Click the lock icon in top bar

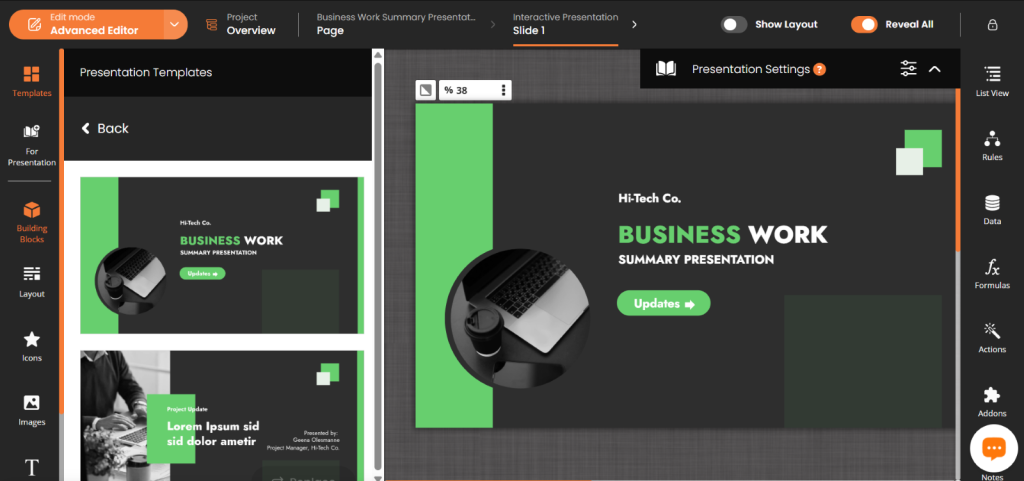click(x=992, y=25)
